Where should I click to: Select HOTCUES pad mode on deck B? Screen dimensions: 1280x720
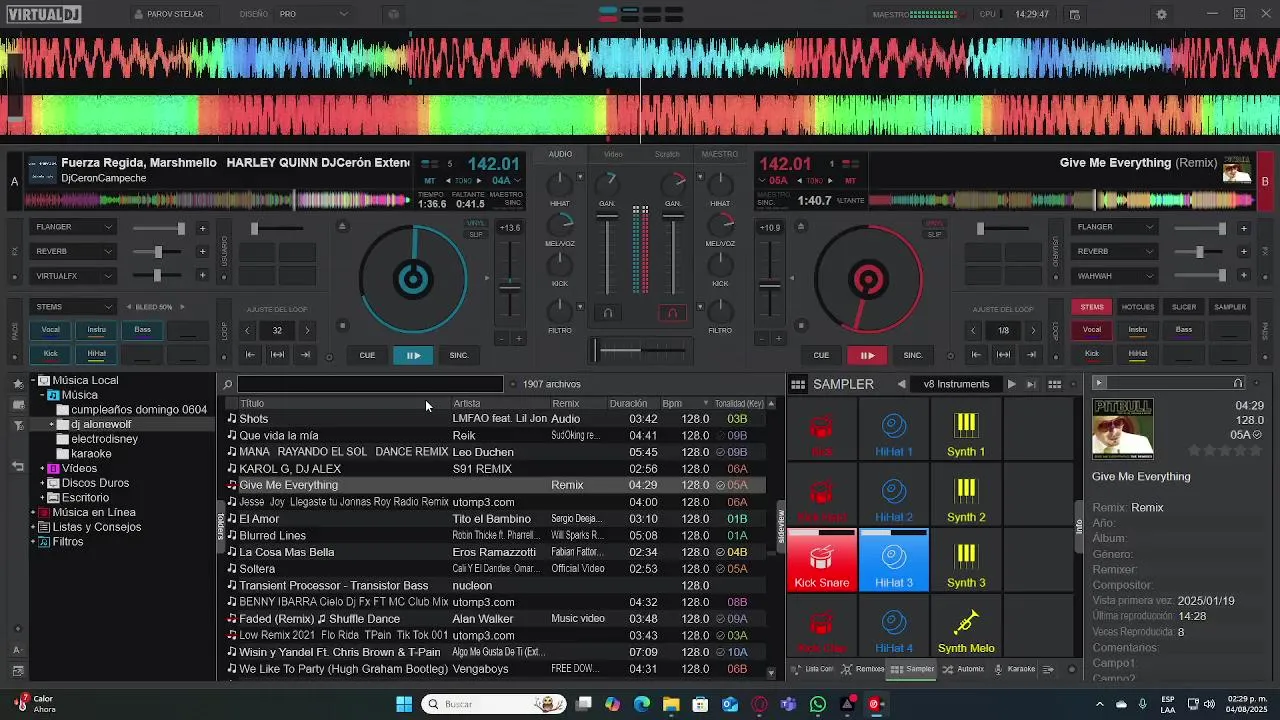pyautogui.click(x=1138, y=307)
